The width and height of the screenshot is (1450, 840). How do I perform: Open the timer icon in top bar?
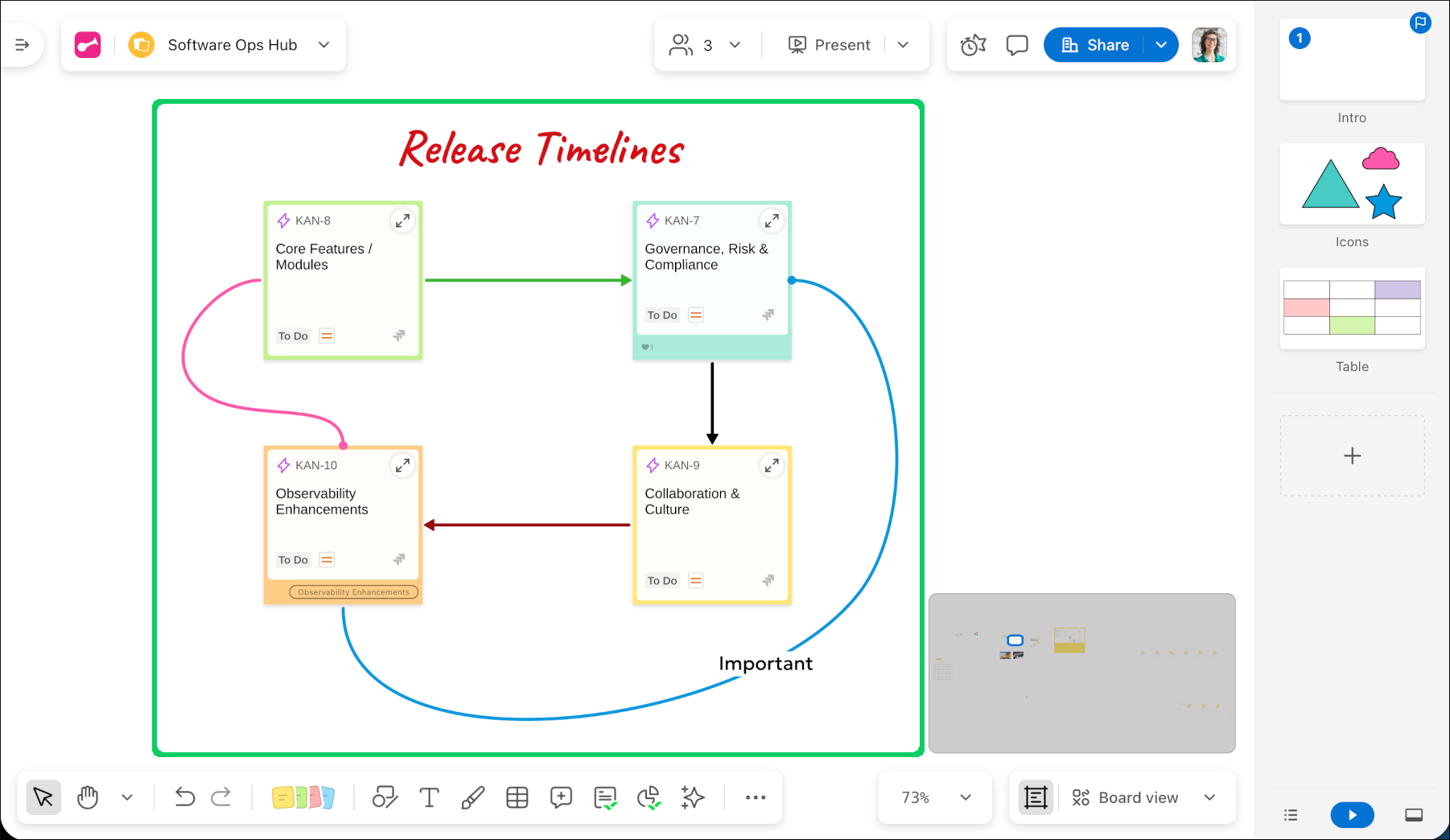973,45
